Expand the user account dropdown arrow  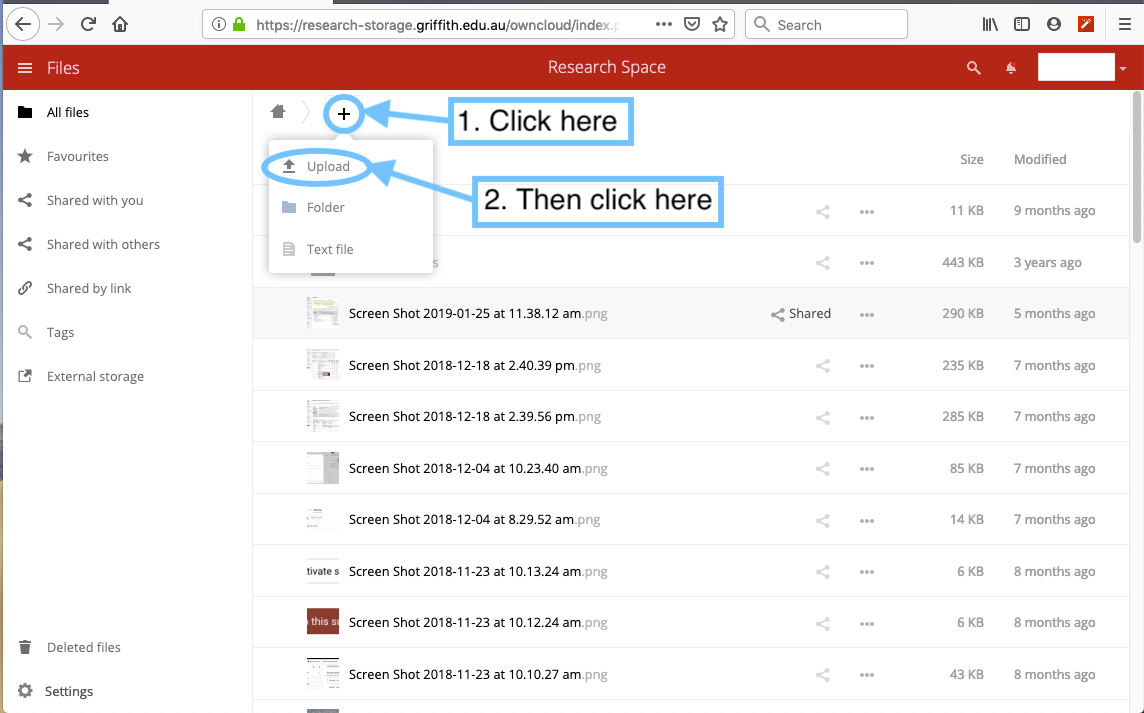(x=1123, y=69)
